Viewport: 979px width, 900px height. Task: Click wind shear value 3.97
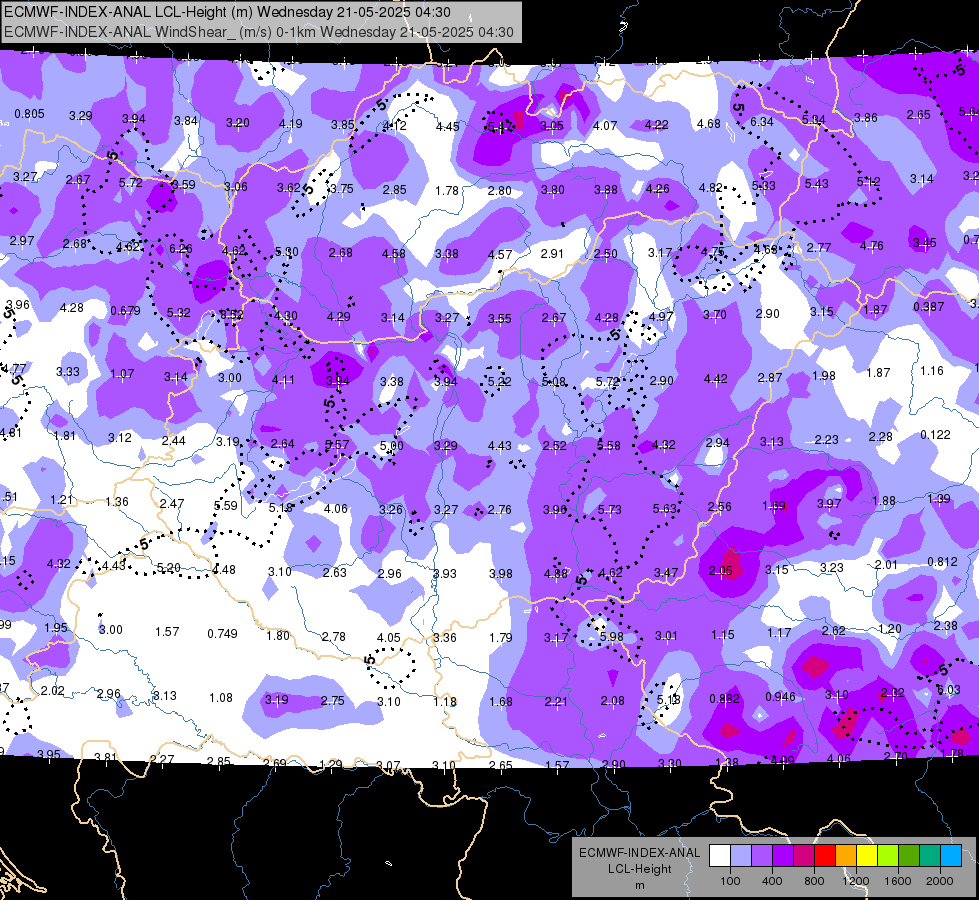pyautogui.click(x=829, y=503)
